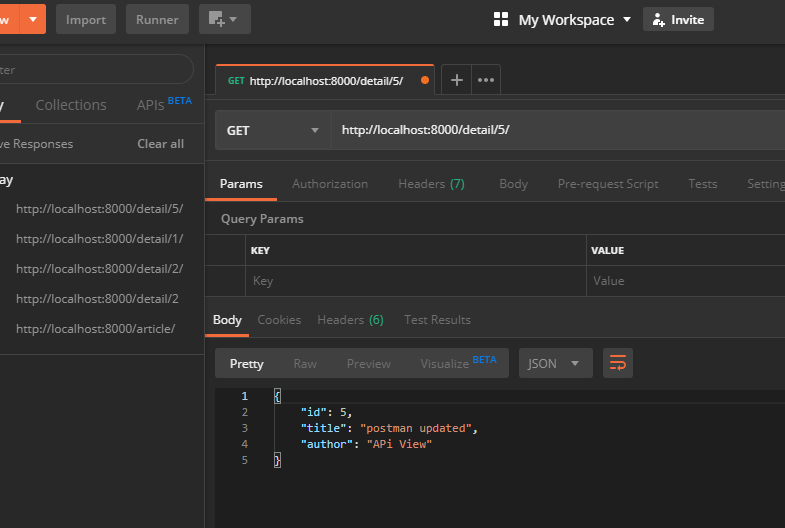Focus the sidebar filter field
The width and height of the screenshot is (785, 528).
pyautogui.click(x=95, y=69)
